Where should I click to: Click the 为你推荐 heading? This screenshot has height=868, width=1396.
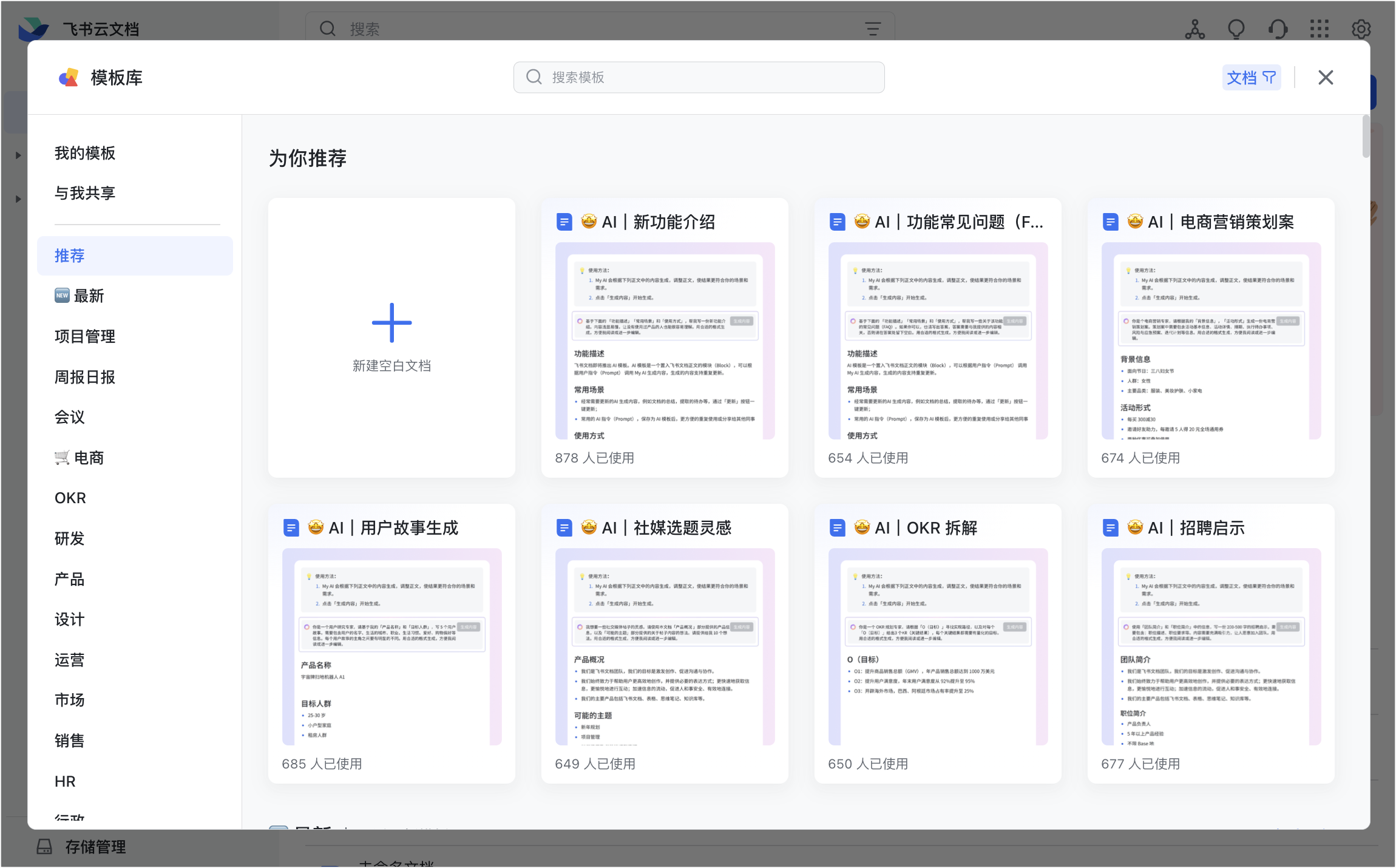coord(308,158)
